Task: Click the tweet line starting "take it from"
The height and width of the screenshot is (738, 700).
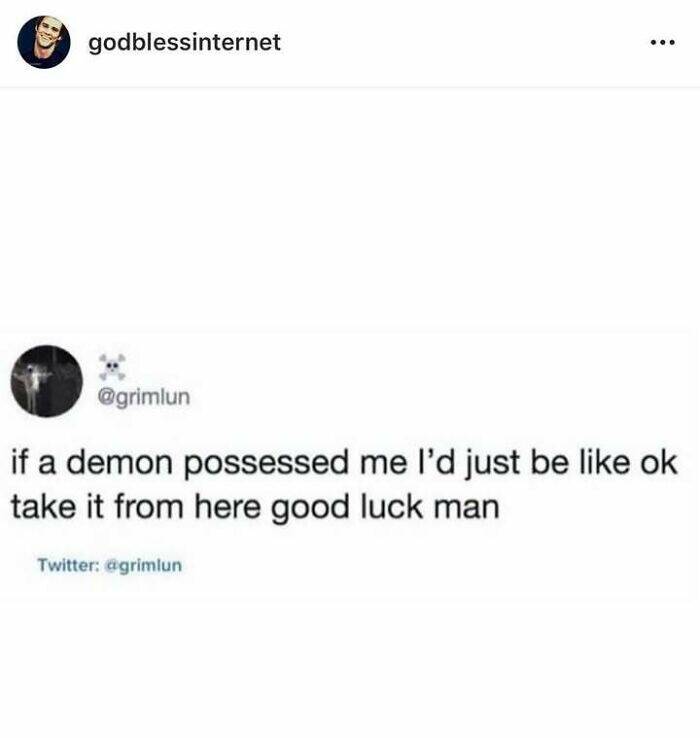Action: (255, 509)
